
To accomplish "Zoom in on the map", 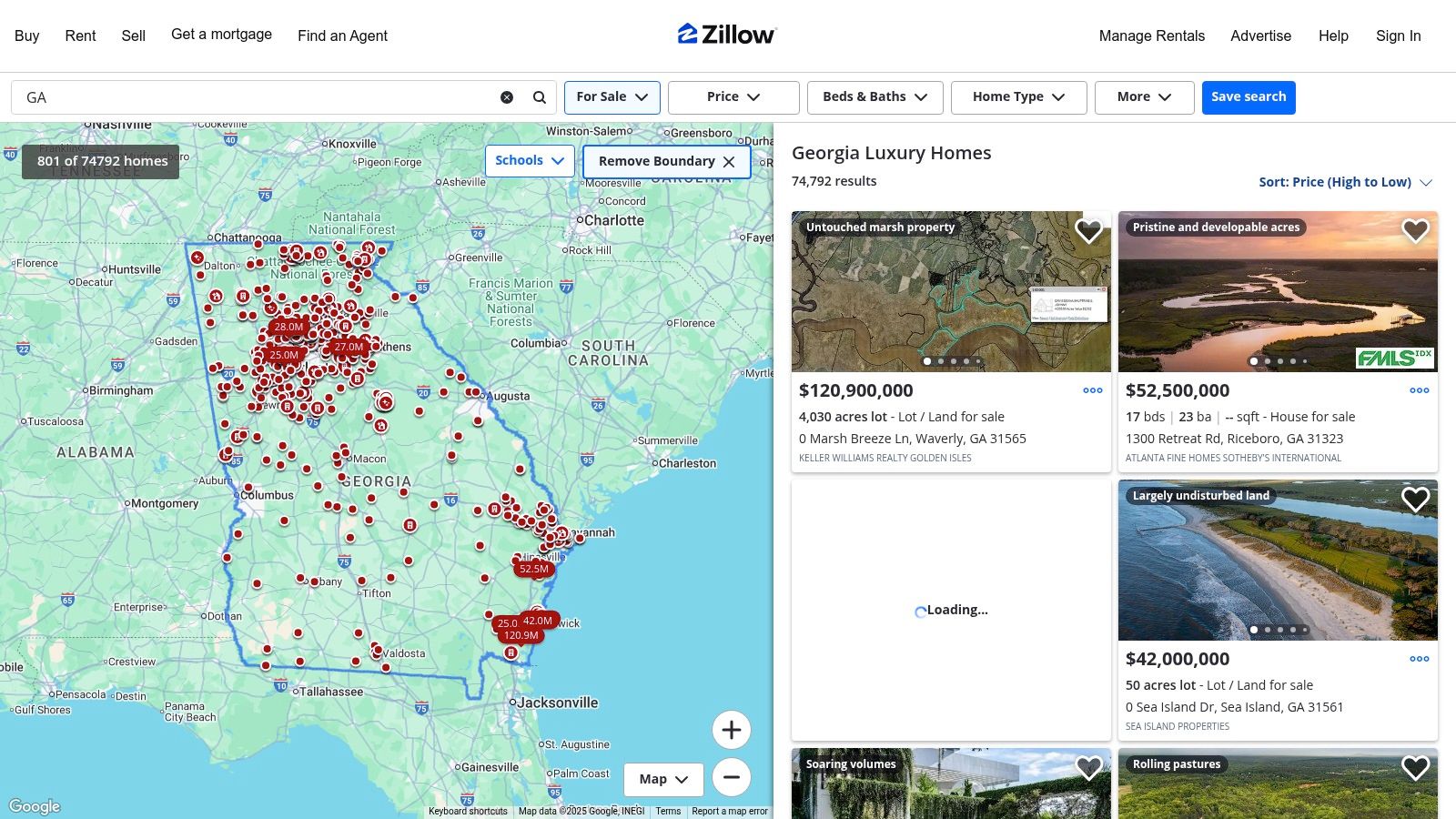I will coord(732,730).
